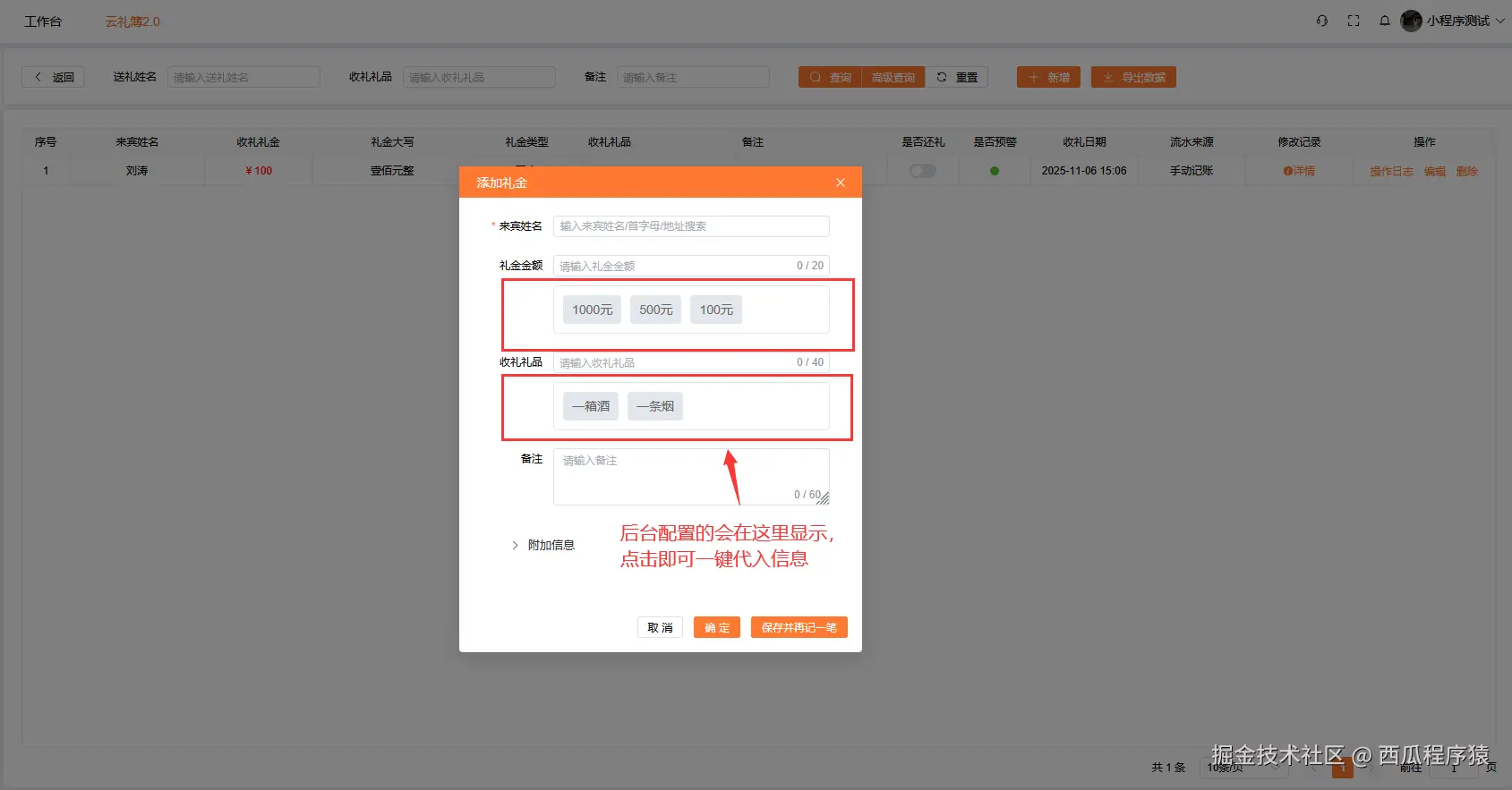Select the 1000元 quick amount tag
Screen dimensions: 1512x790
593,310
